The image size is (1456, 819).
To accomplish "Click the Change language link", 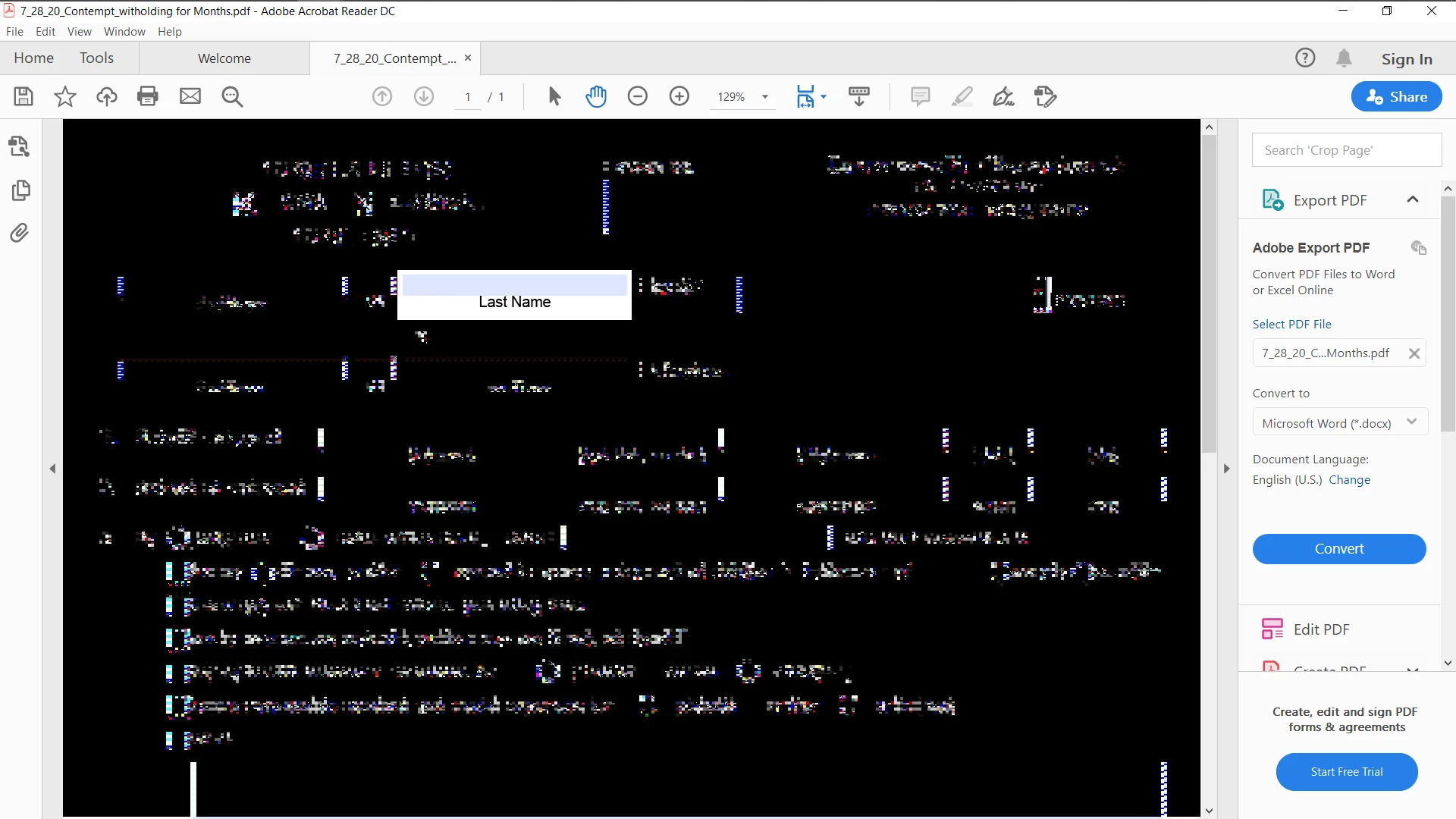I will 1349,479.
